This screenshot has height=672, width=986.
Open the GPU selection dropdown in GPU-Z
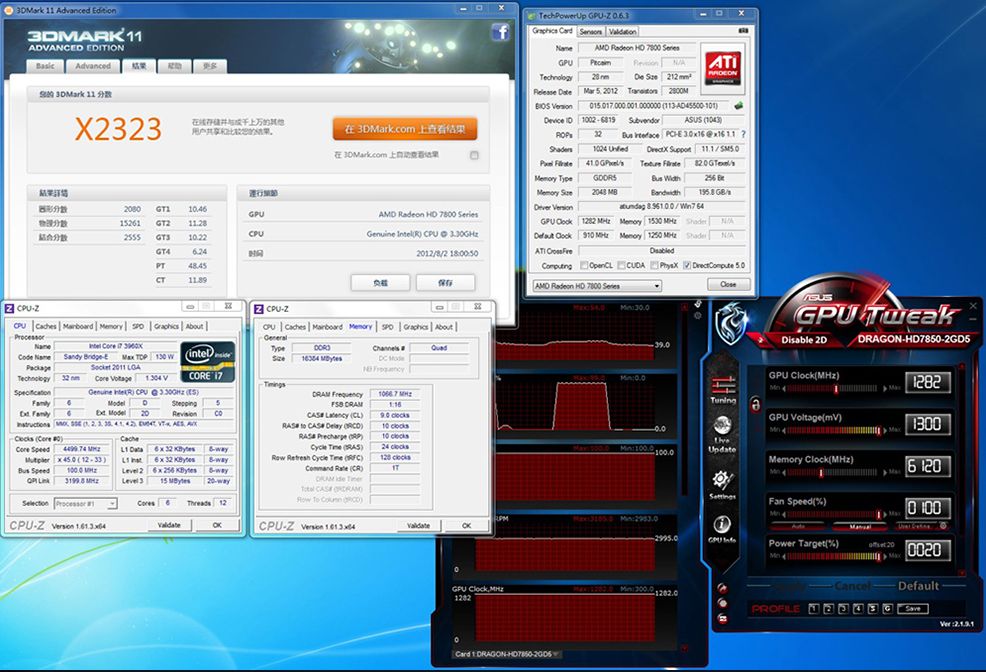click(x=597, y=286)
